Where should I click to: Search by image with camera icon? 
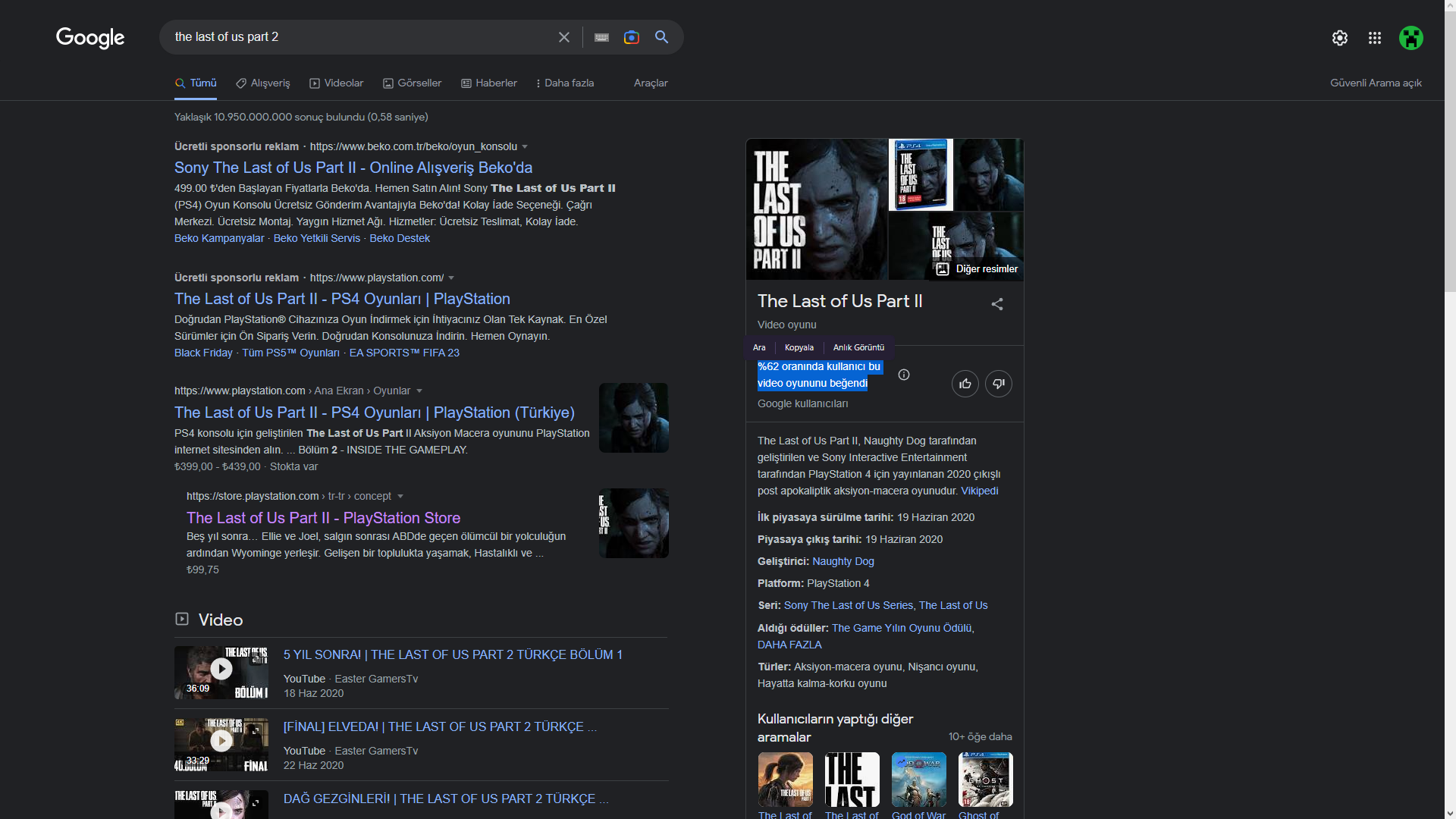[632, 37]
